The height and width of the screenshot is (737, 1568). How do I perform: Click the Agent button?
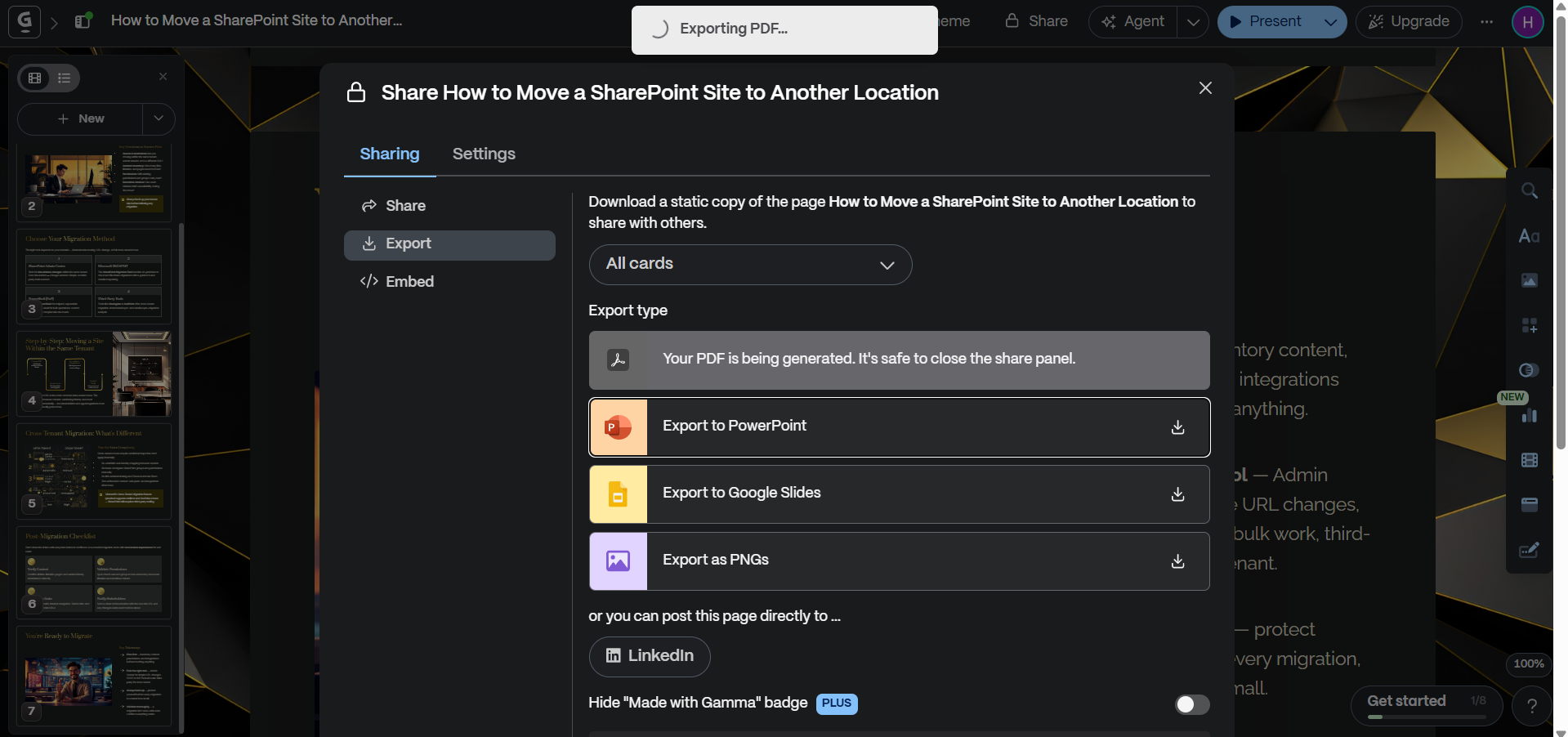[1133, 22]
